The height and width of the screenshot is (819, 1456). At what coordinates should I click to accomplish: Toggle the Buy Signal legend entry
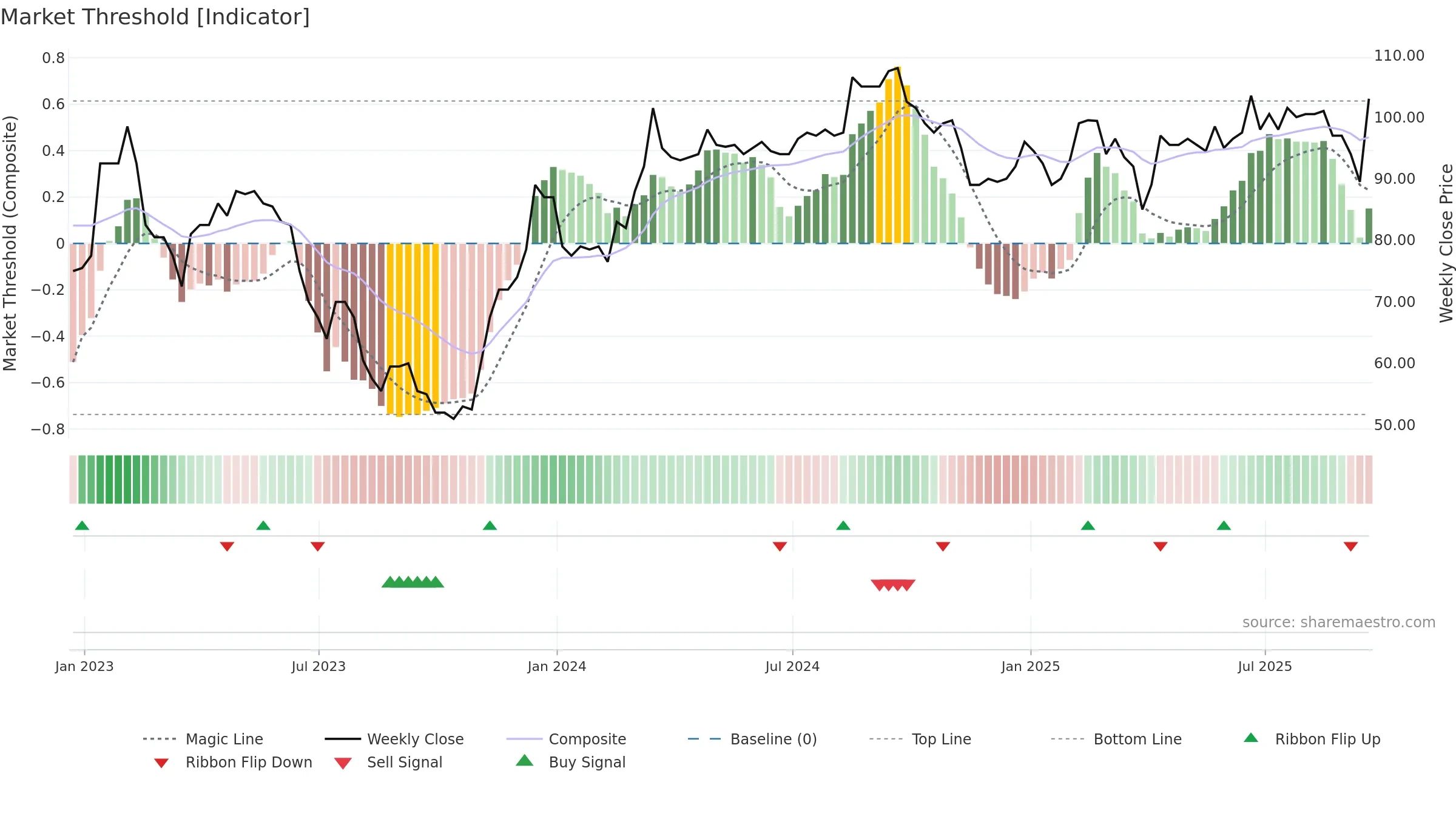coord(570,762)
